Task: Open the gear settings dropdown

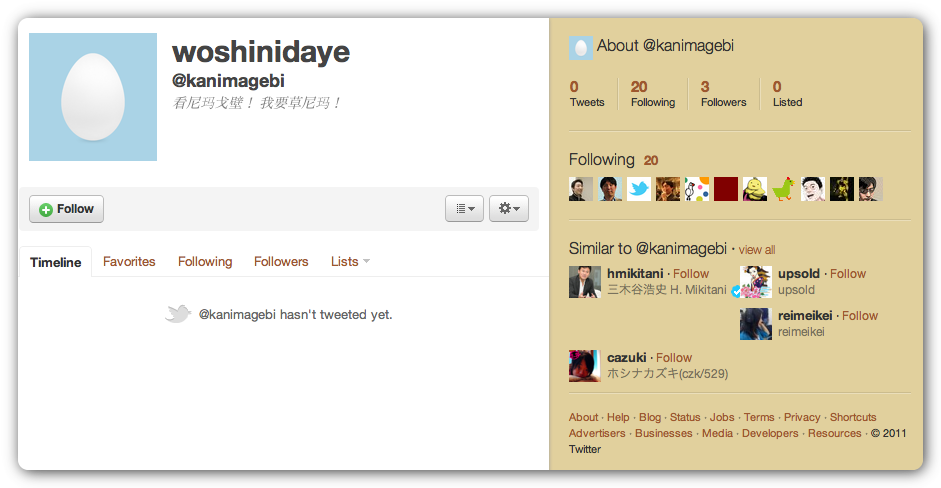Action: [508, 208]
